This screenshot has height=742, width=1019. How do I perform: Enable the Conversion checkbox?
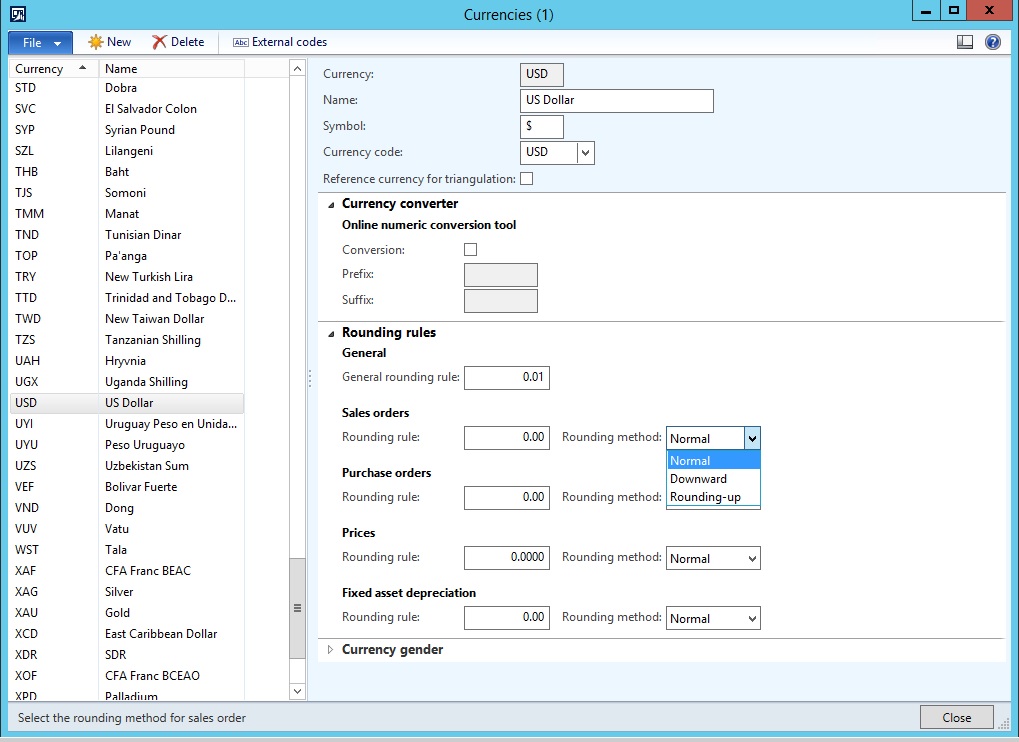[x=471, y=250]
